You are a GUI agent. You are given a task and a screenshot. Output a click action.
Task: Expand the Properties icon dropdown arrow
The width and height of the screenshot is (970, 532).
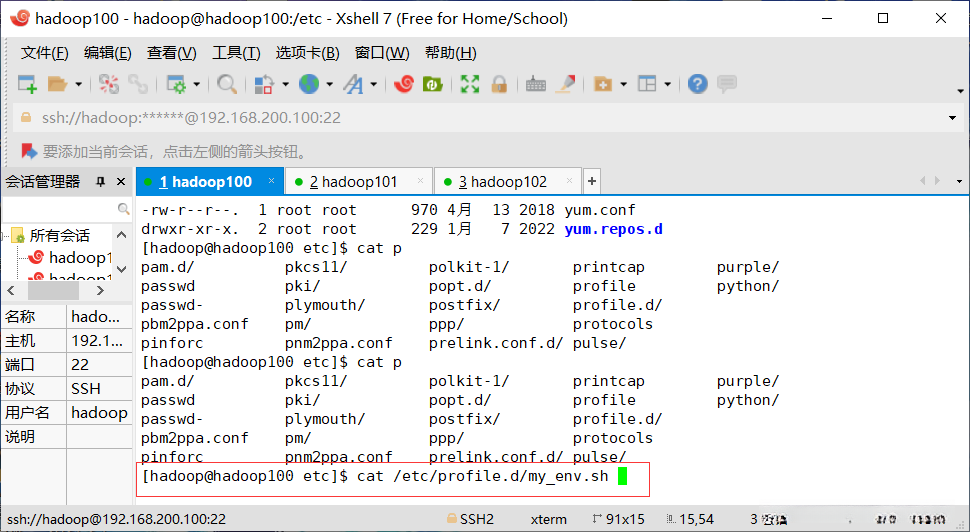[197, 84]
